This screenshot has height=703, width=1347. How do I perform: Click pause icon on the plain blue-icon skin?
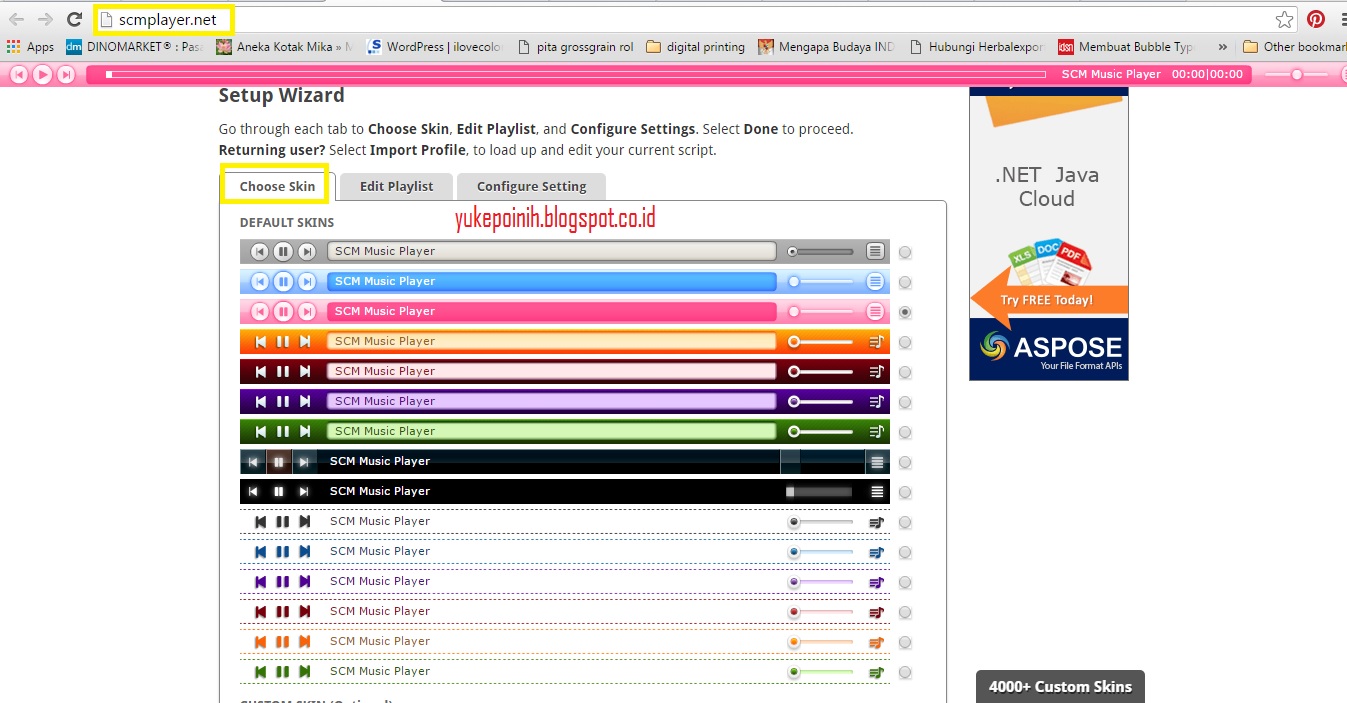tap(283, 551)
